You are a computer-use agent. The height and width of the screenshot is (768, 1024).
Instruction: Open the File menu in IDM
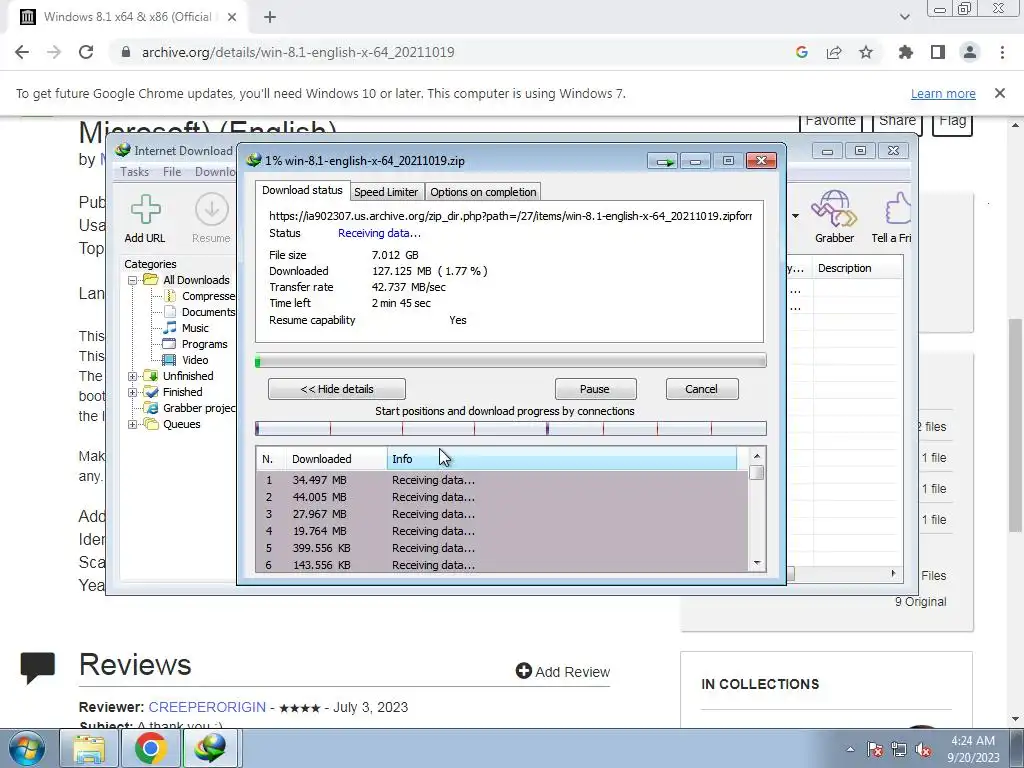[172, 172]
